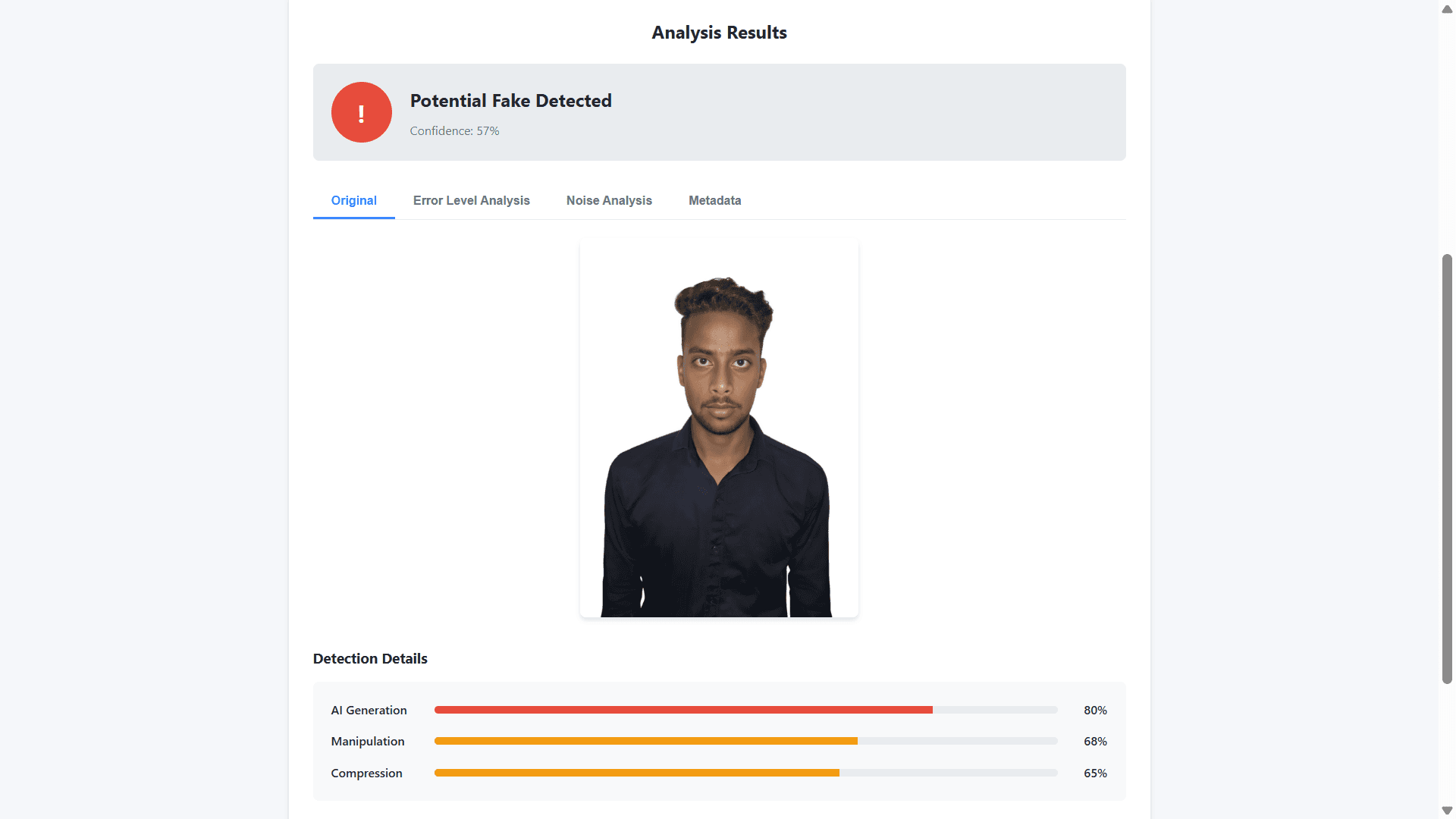The height and width of the screenshot is (819, 1456).
Task: Click the Original tab
Action: coord(353,200)
